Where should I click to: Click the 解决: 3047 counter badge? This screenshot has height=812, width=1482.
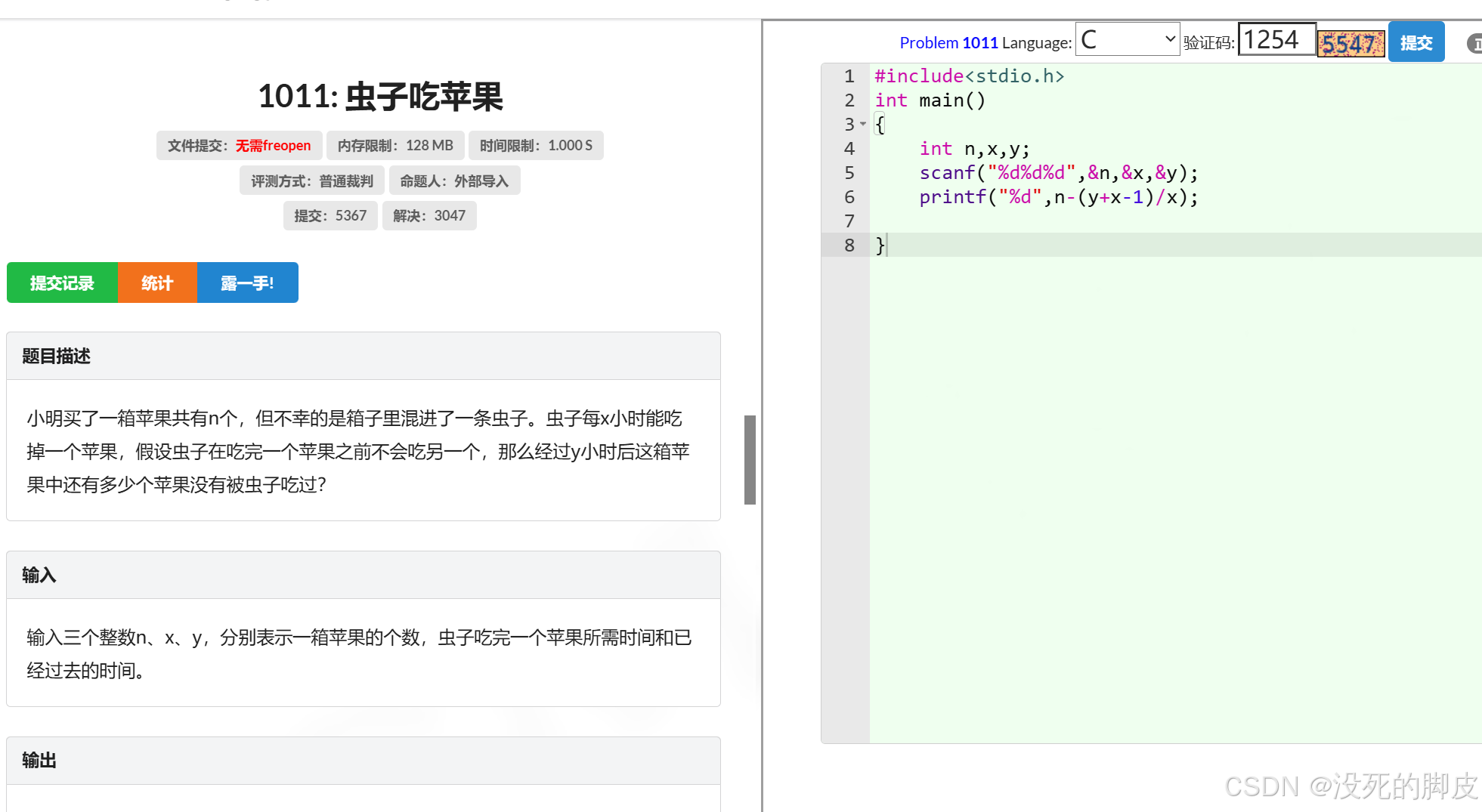pyautogui.click(x=429, y=215)
